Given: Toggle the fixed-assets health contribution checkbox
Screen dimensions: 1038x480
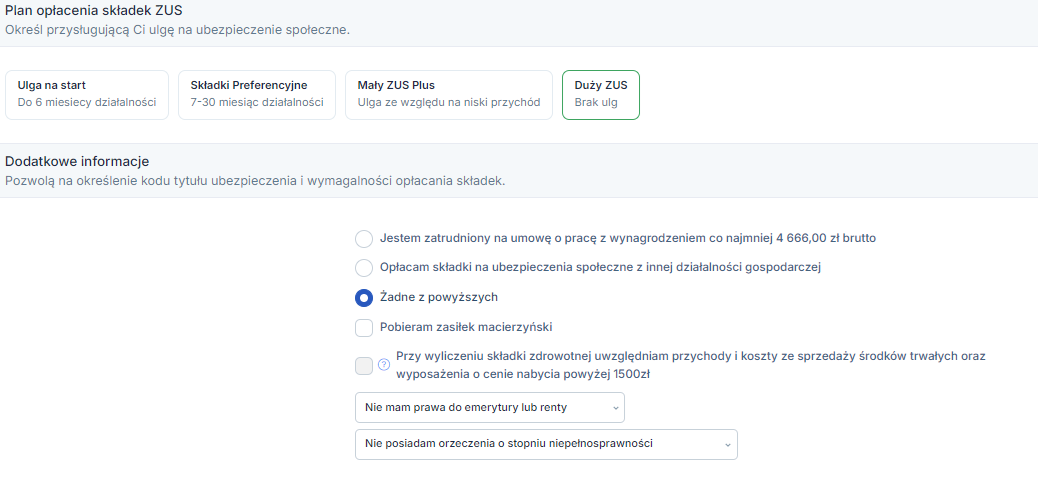Looking at the screenshot, I should click(x=364, y=365).
